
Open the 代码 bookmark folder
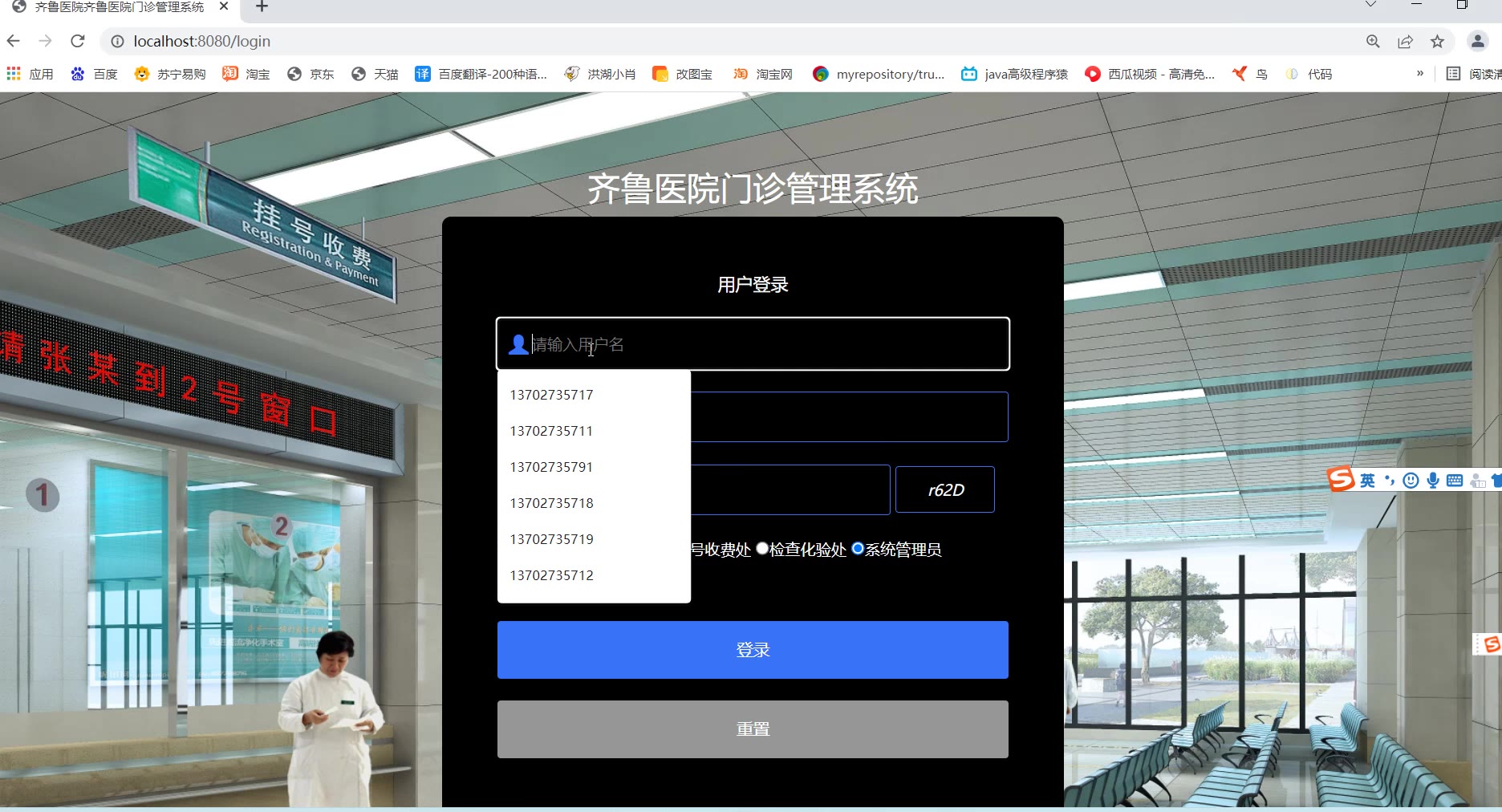tap(1309, 74)
